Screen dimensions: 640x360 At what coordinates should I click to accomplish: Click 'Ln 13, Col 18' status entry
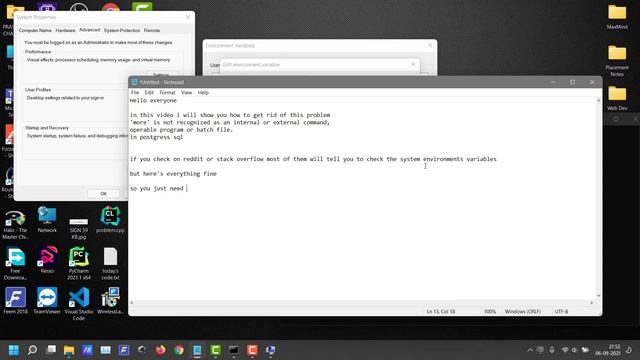coord(441,311)
